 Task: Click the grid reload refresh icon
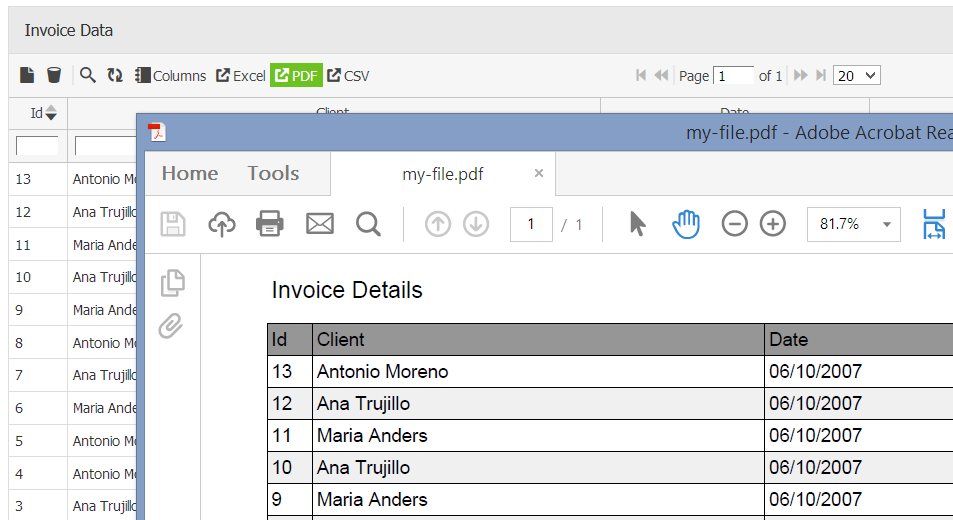tap(115, 75)
